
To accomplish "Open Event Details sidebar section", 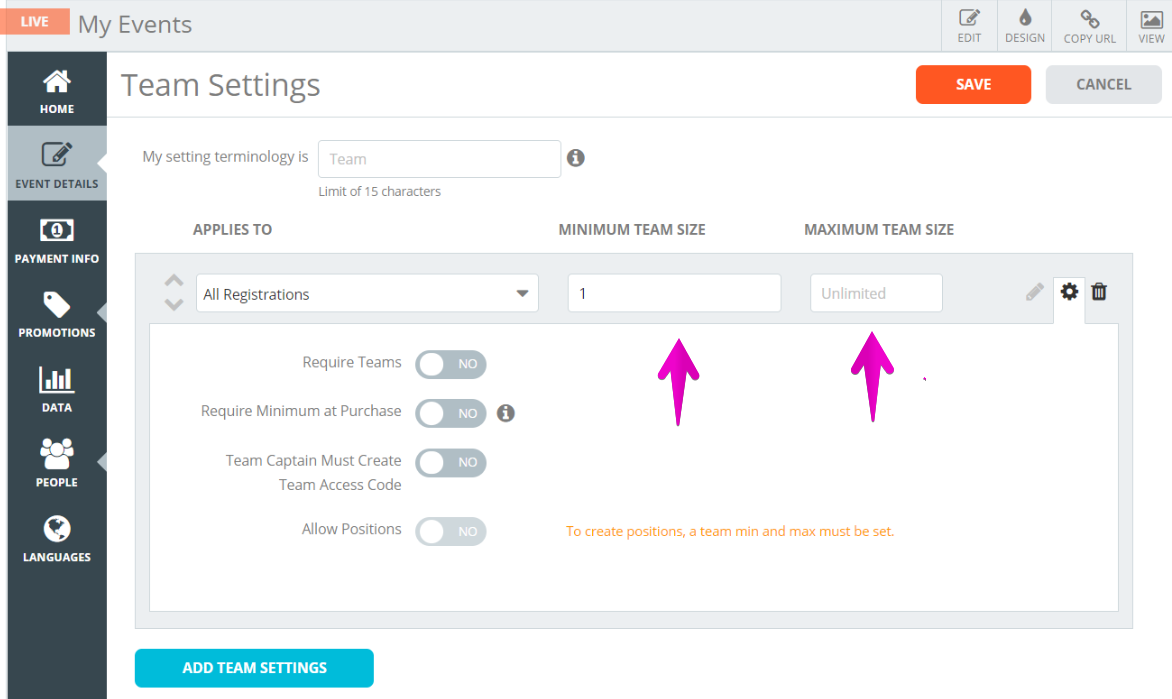I will [x=57, y=164].
